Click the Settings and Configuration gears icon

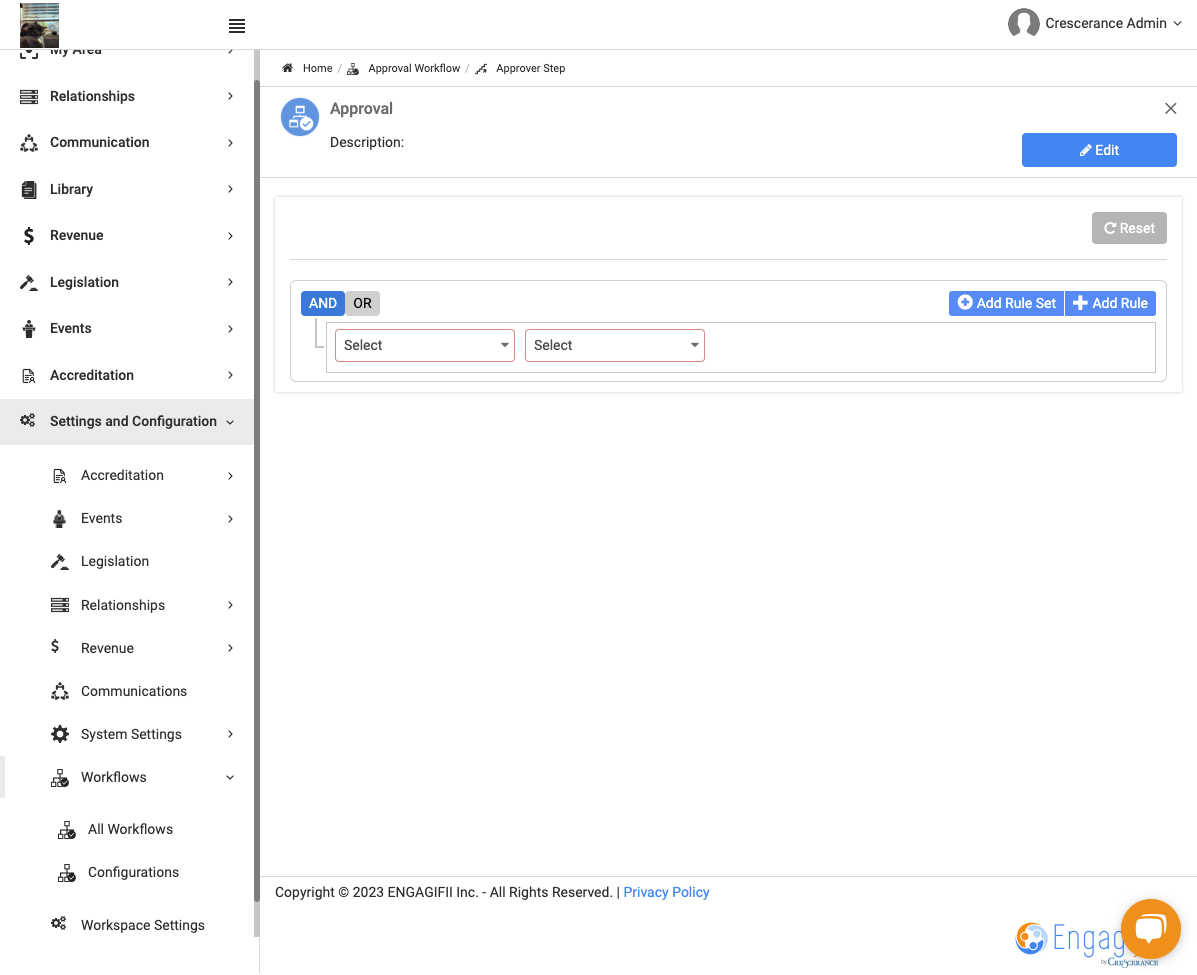[27, 421]
